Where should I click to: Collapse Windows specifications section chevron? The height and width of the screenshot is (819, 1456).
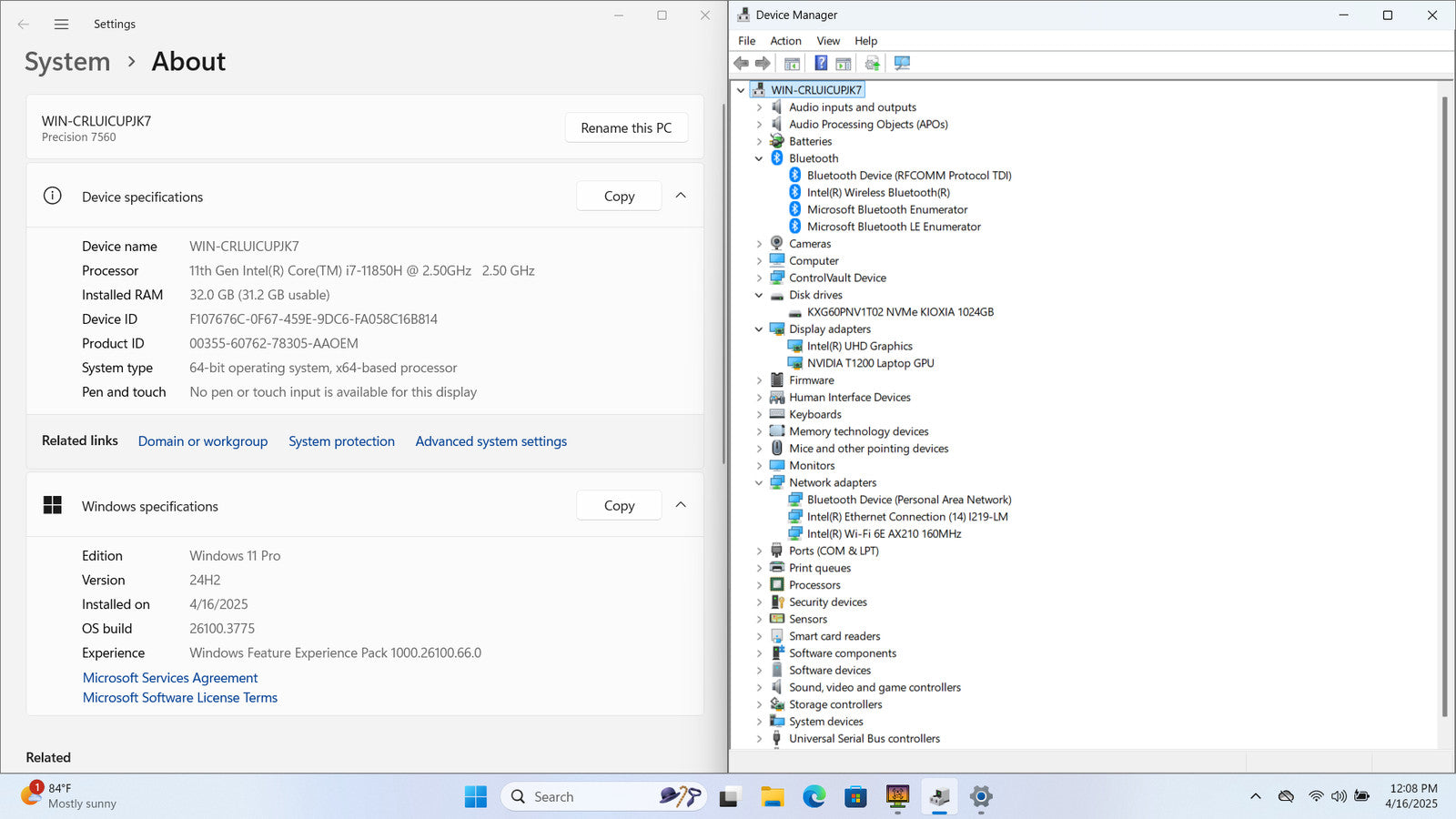(681, 505)
